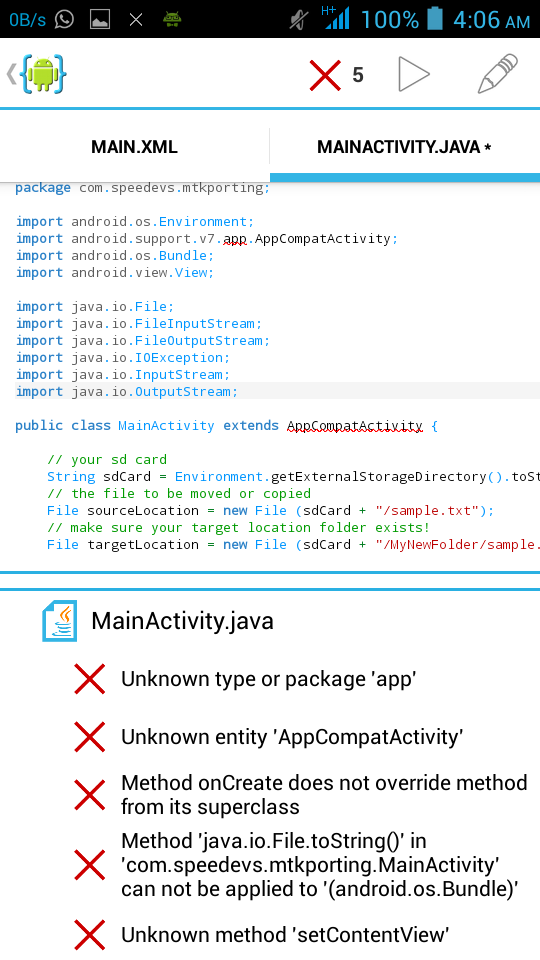This screenshot has width=540, height=960.
Task: Tap underlined AppCompatActivity in class declaration
Action: tap(354, 426)
